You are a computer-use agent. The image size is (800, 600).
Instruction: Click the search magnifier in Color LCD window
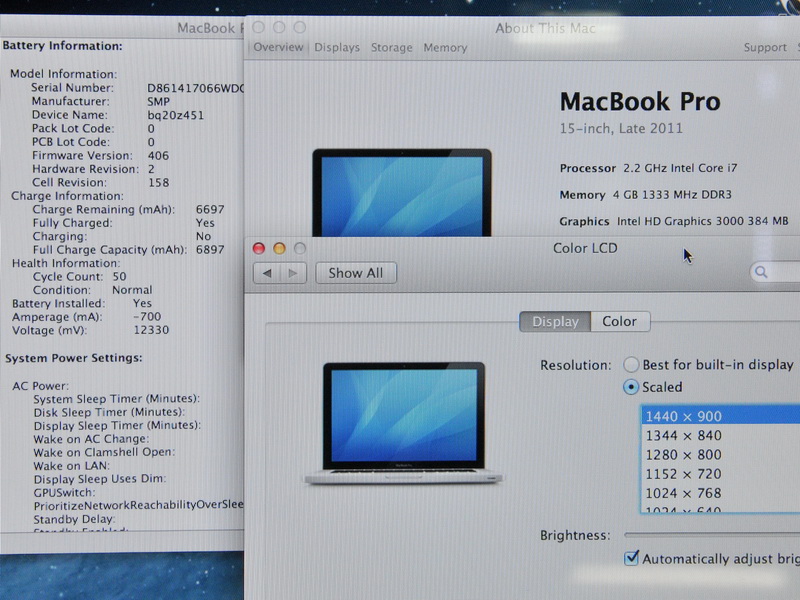[x=761, y=272]
